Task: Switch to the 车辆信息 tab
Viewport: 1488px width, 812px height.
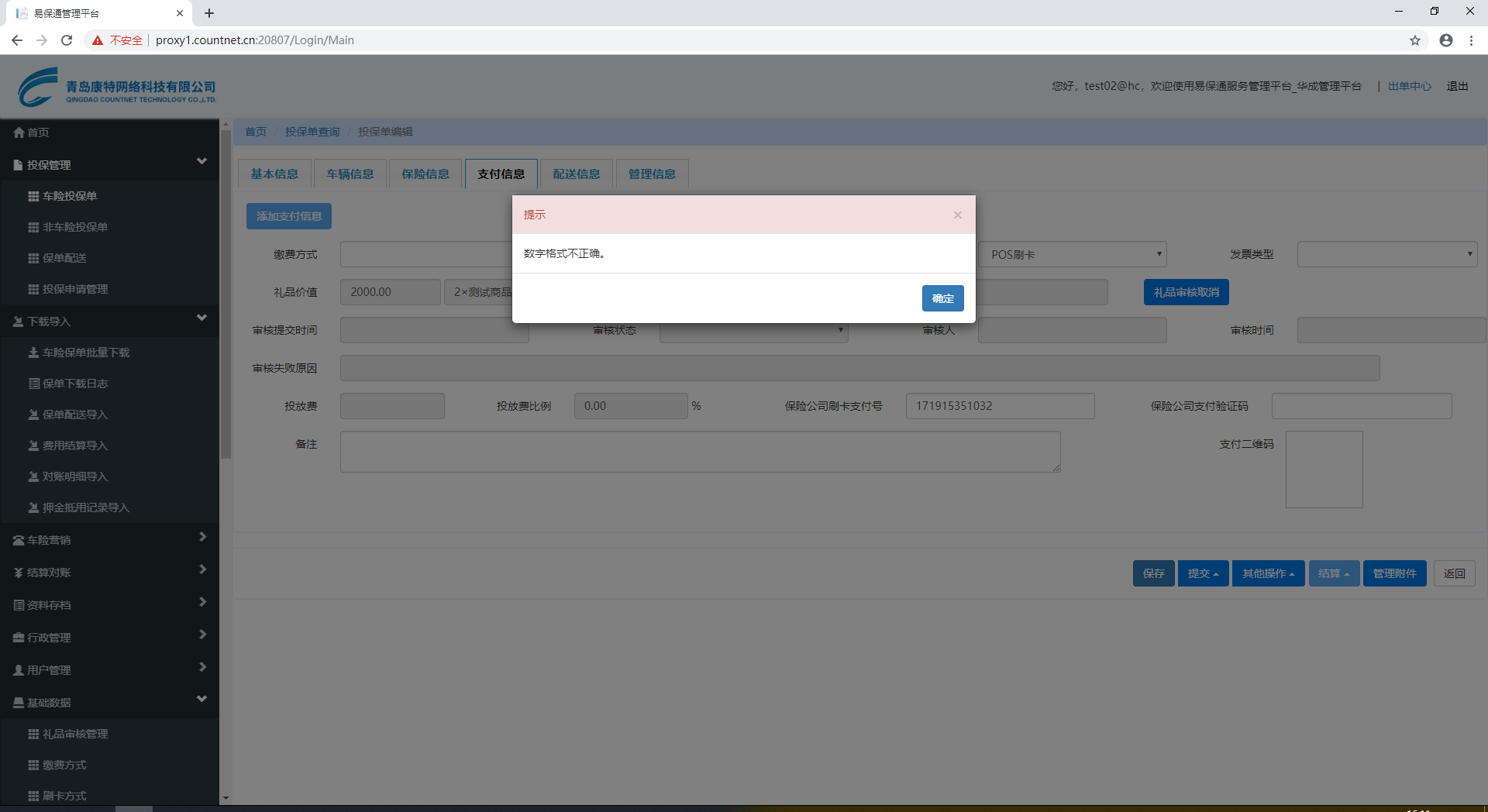Action: (x=350, y=174)
